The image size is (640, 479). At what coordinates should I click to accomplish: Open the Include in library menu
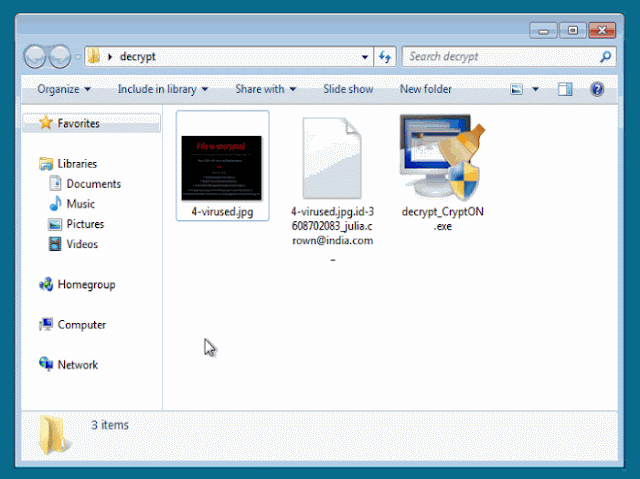click(162, 89)
